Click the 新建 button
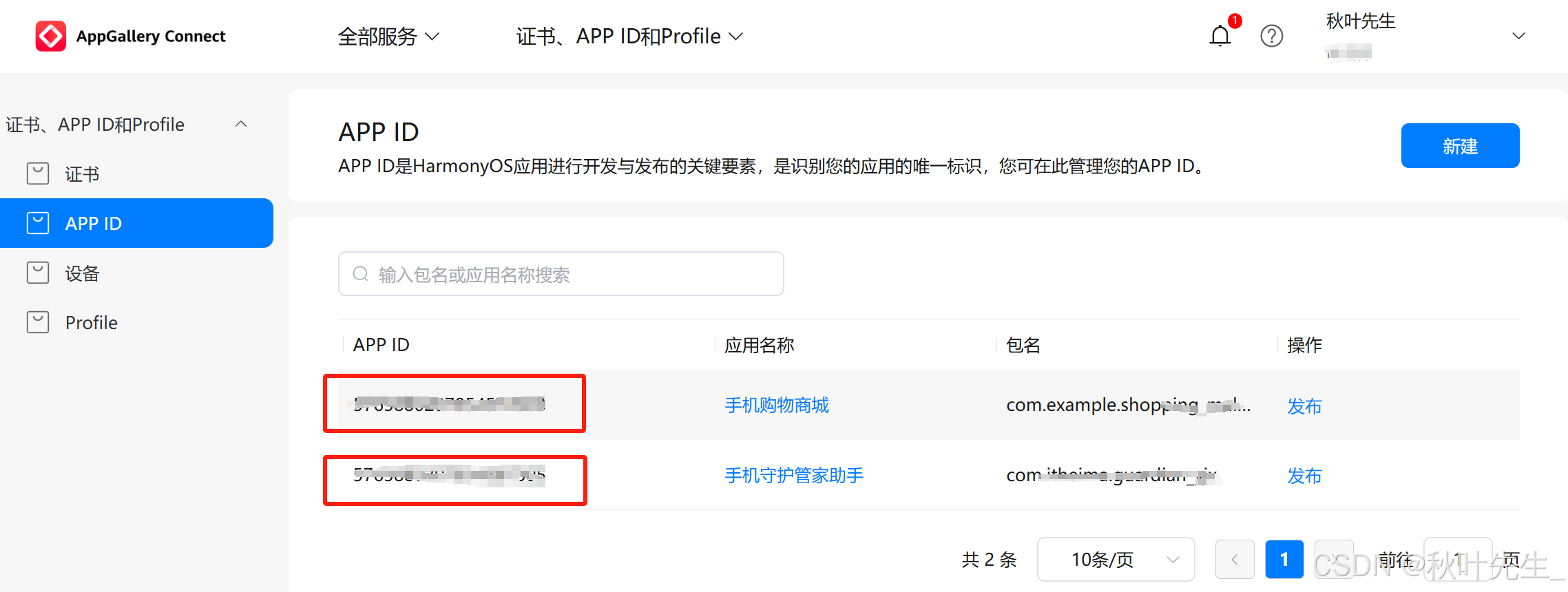Screen dimensions: 1568x592 point(1460,146)
